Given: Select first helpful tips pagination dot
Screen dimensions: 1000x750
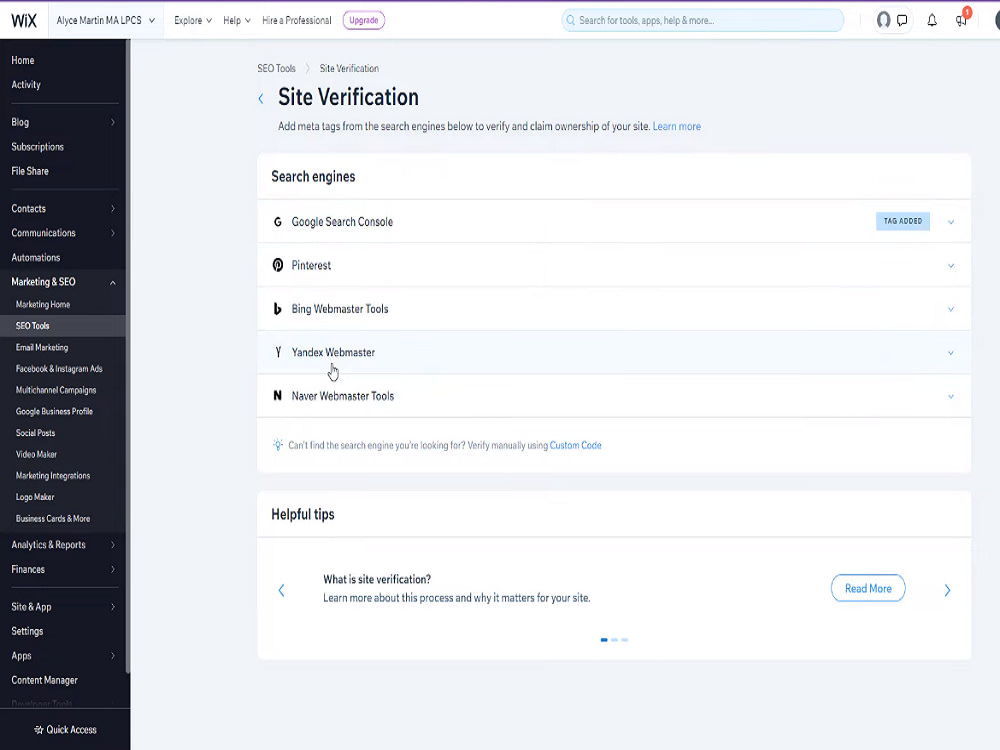Looking at the screenshot, I should pos(604,640).
